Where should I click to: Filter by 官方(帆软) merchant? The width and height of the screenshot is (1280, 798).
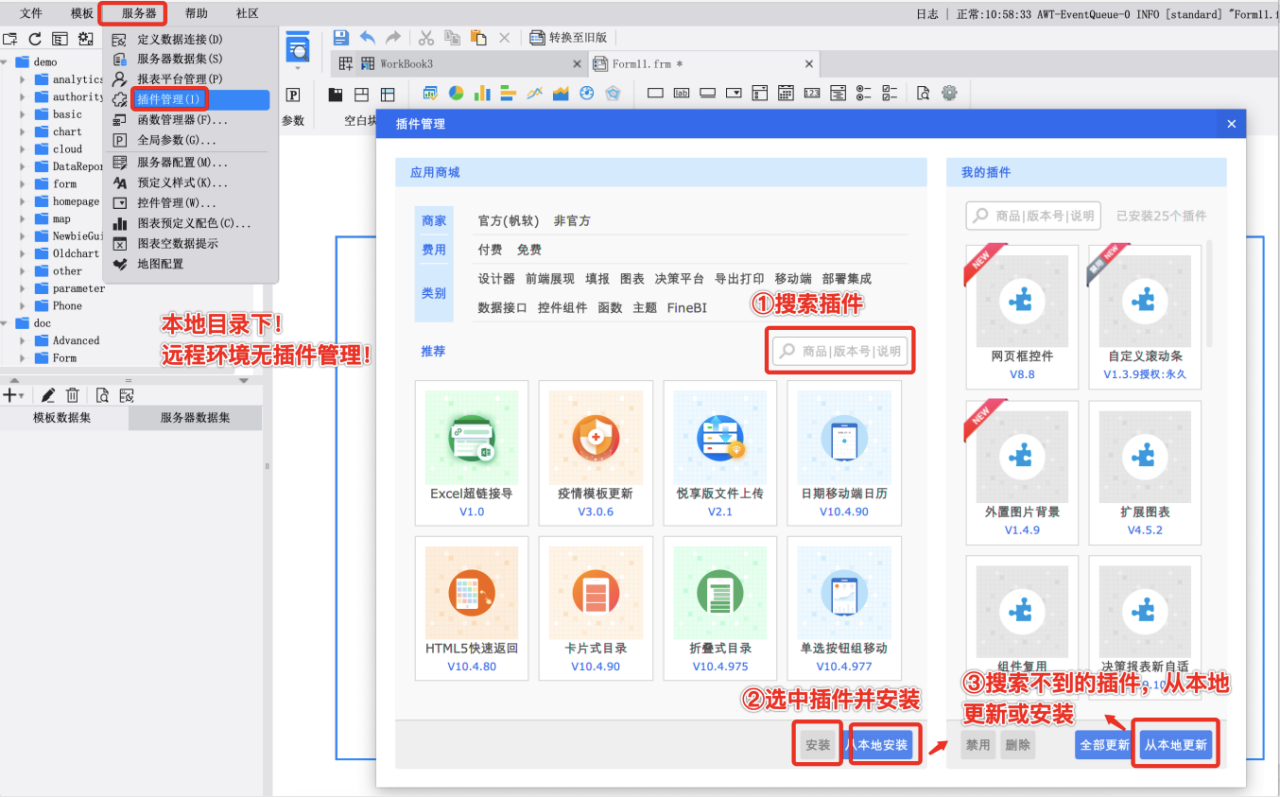point(508,221)
